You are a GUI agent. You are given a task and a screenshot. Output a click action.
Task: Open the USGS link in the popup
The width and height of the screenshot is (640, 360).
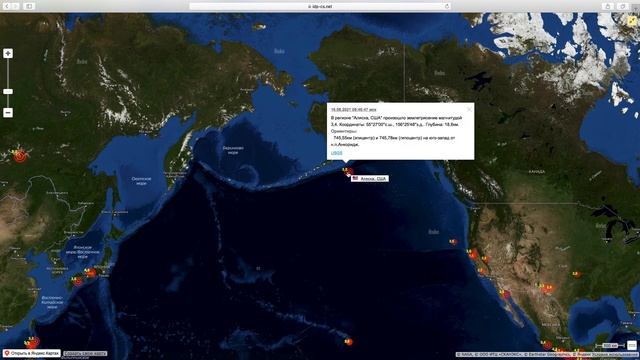tap(337, 153)
